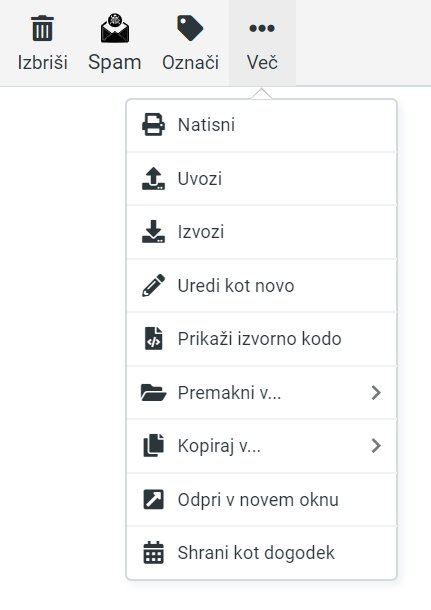Viewport: 431px width, 610px height.
Task: Click the copy pages icon for Kopiraj
Action: point(153,446)
